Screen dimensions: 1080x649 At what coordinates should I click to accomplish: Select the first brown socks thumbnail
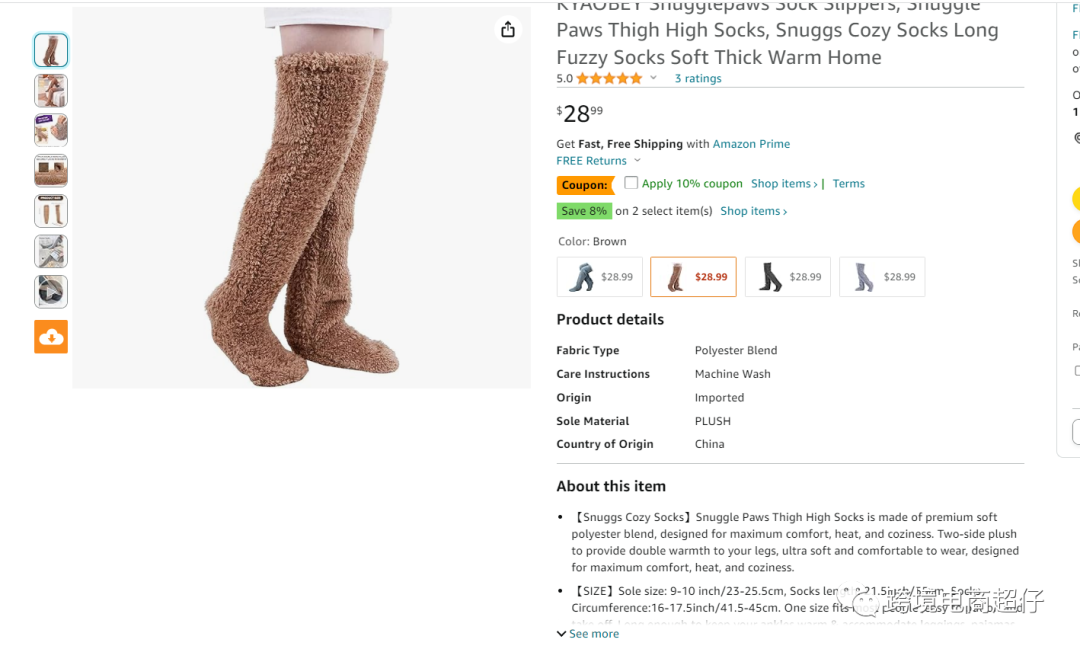pyautogui.click(x=51, y=50)
